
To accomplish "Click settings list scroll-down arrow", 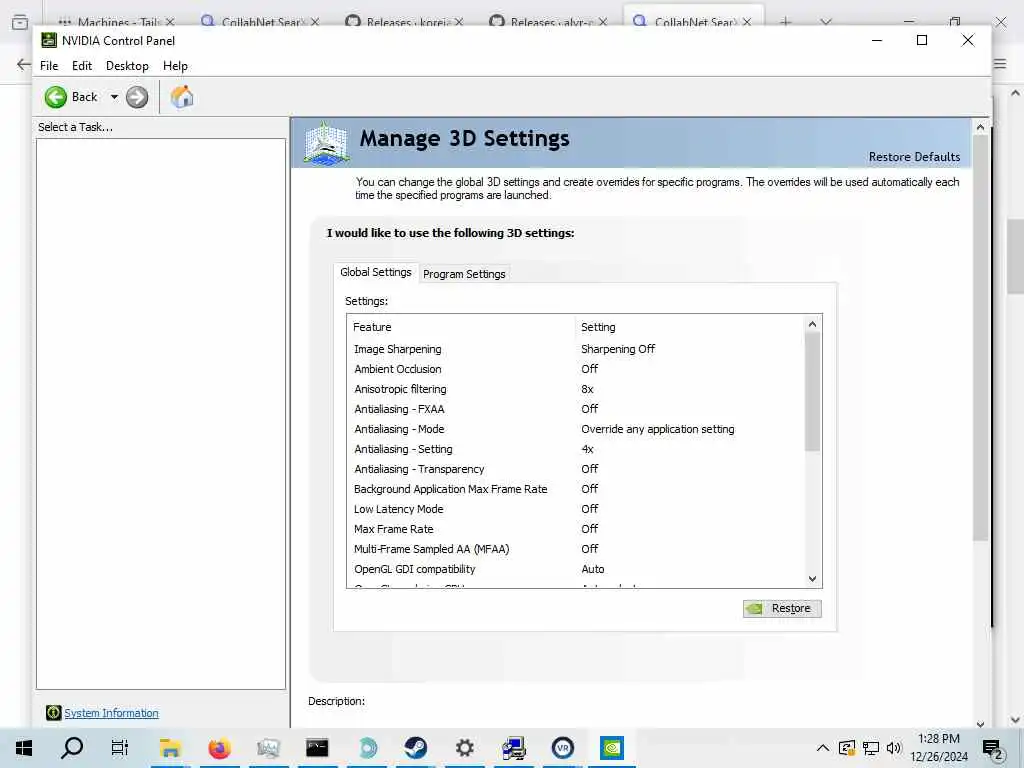I will [x=812, y=579].
